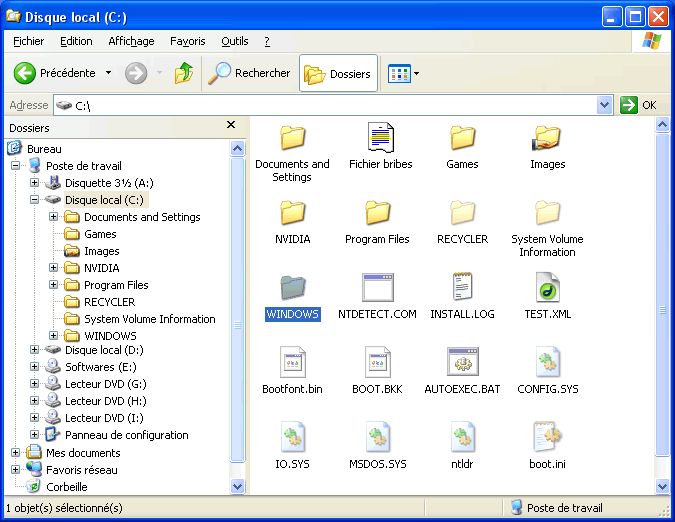The image size is (675, 522).
Task: Select the NTDETECT.COM file icon
Action: tap(378, 287)
